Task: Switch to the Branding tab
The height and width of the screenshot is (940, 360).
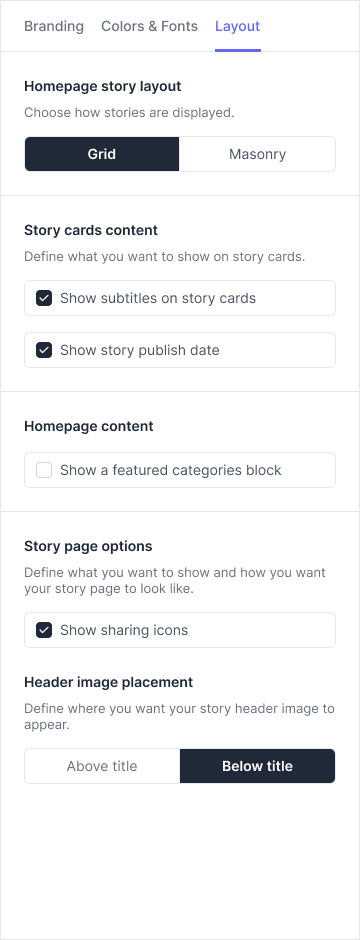Action: [54, 26]
